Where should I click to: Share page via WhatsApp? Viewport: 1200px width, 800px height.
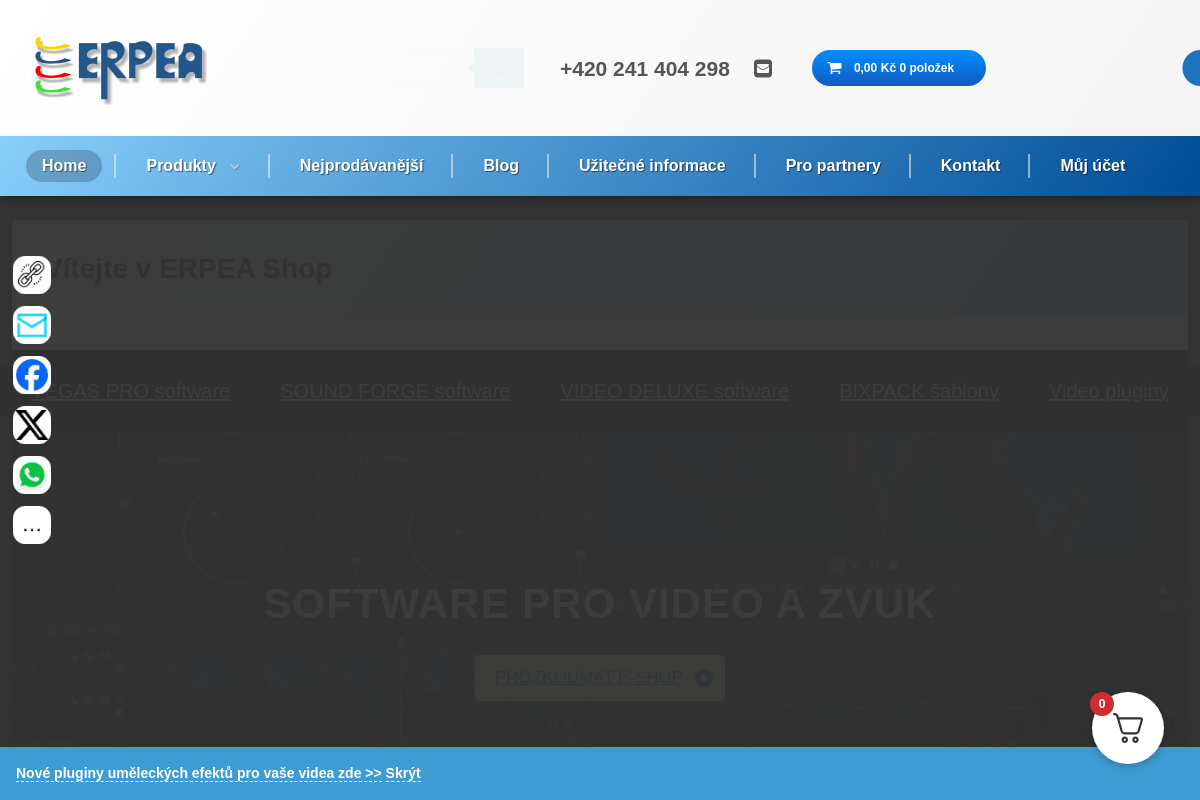pos(32,475)
